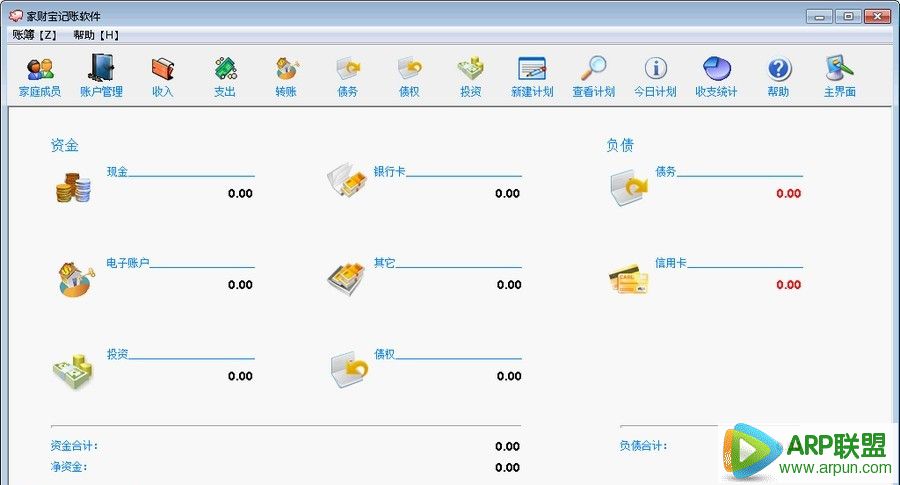Screen dimensions: 900x485
Task: Click the 资金 section heading
Action: pos(64,145)
